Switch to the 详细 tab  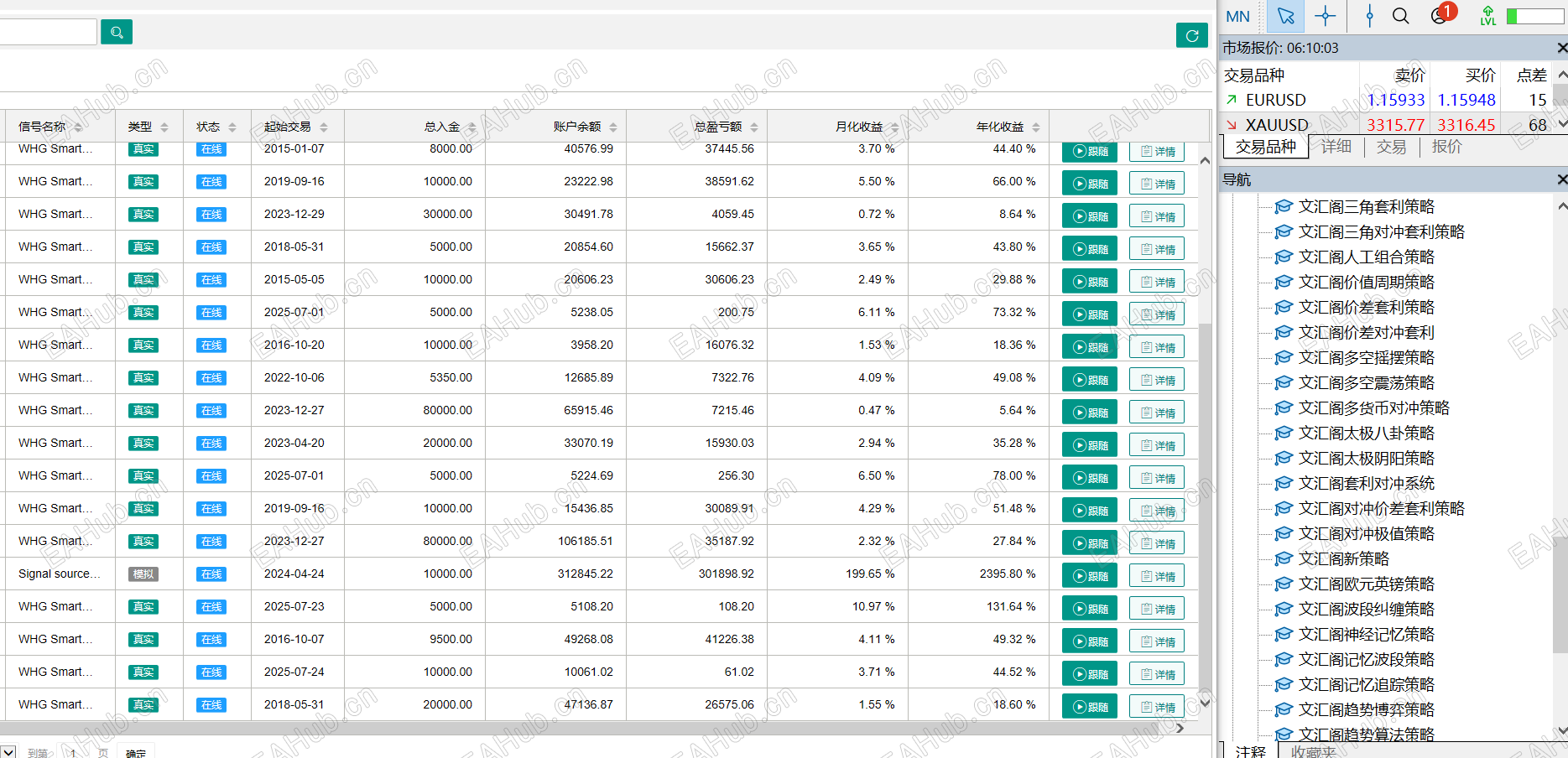(x=1336, y=147)
